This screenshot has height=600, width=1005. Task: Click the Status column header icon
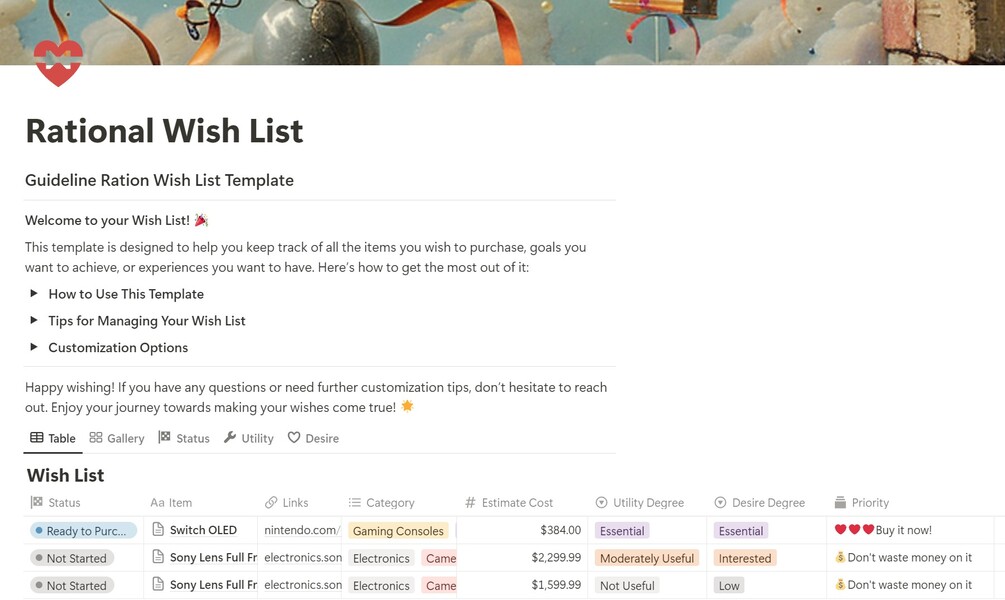[37, 503]
